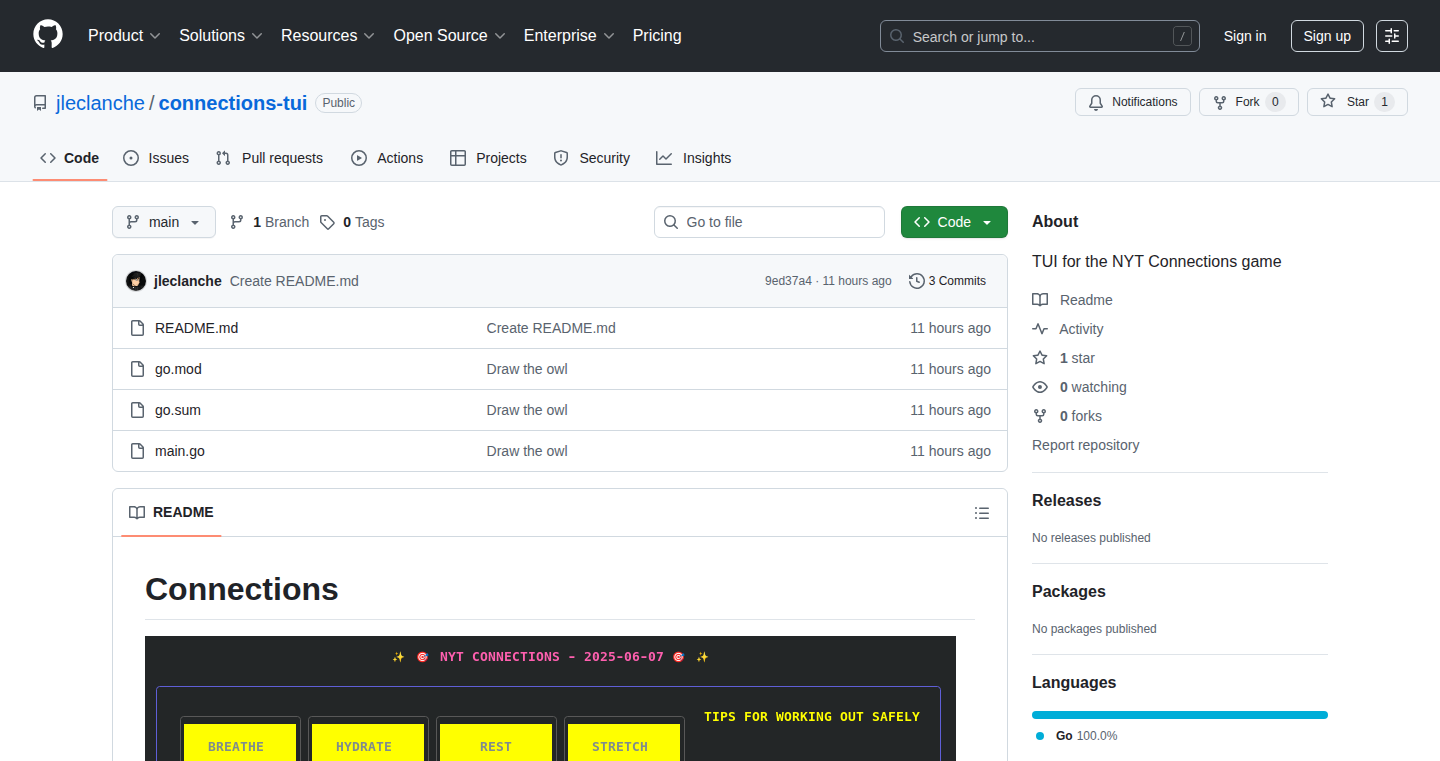Open the connections-tui repository link
Screen dimensions: 1440x761
pos(233,103)
